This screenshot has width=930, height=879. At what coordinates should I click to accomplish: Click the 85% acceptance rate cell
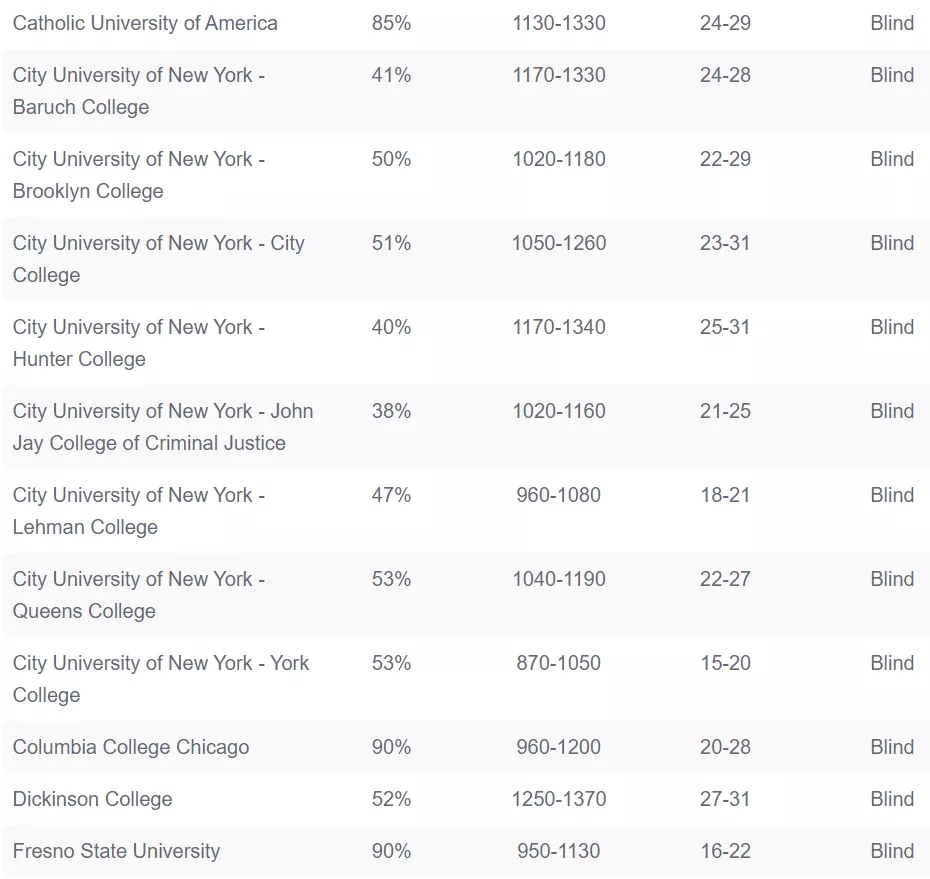coord(391,23)
